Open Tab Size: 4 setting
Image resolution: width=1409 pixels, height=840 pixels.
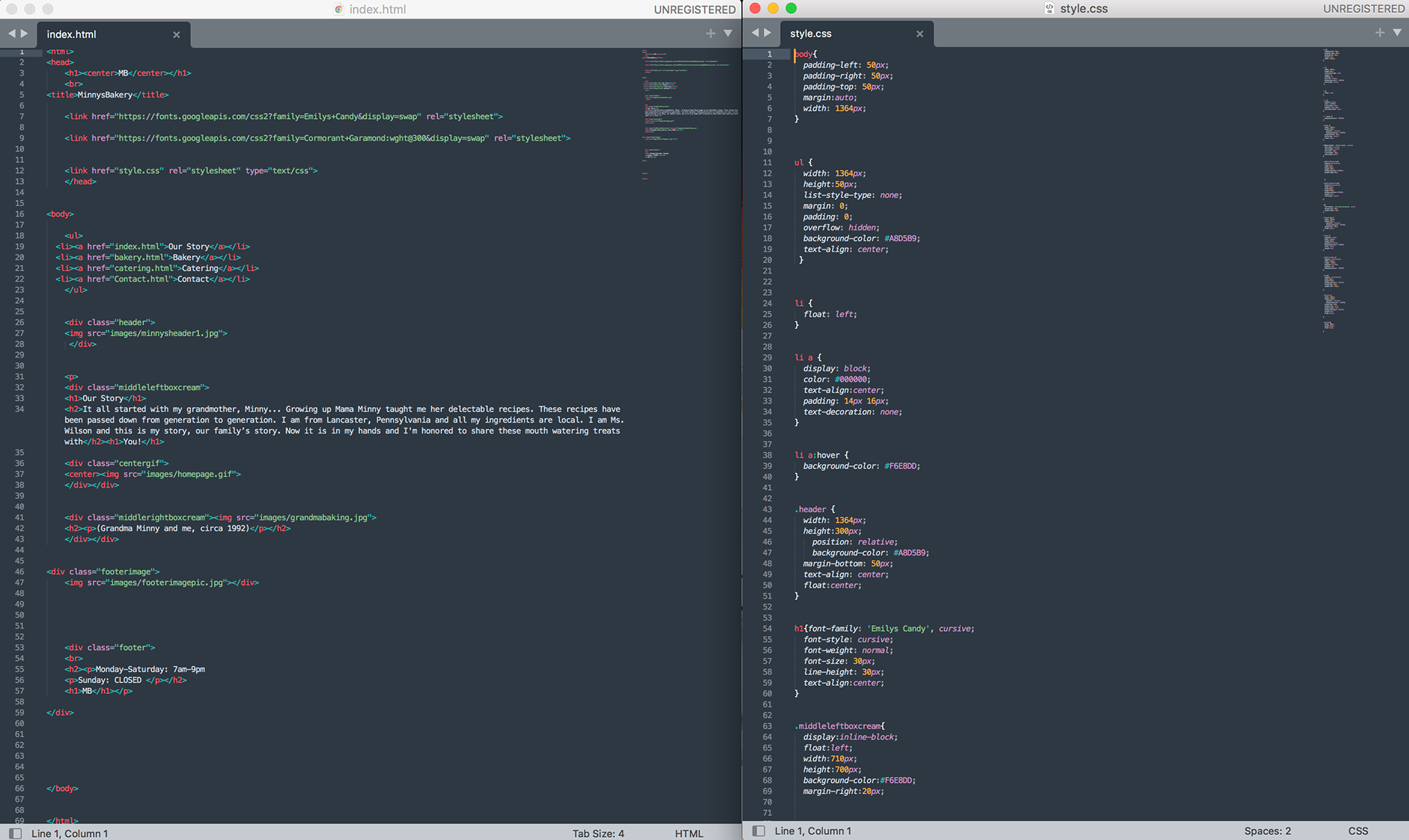point(598,833)
